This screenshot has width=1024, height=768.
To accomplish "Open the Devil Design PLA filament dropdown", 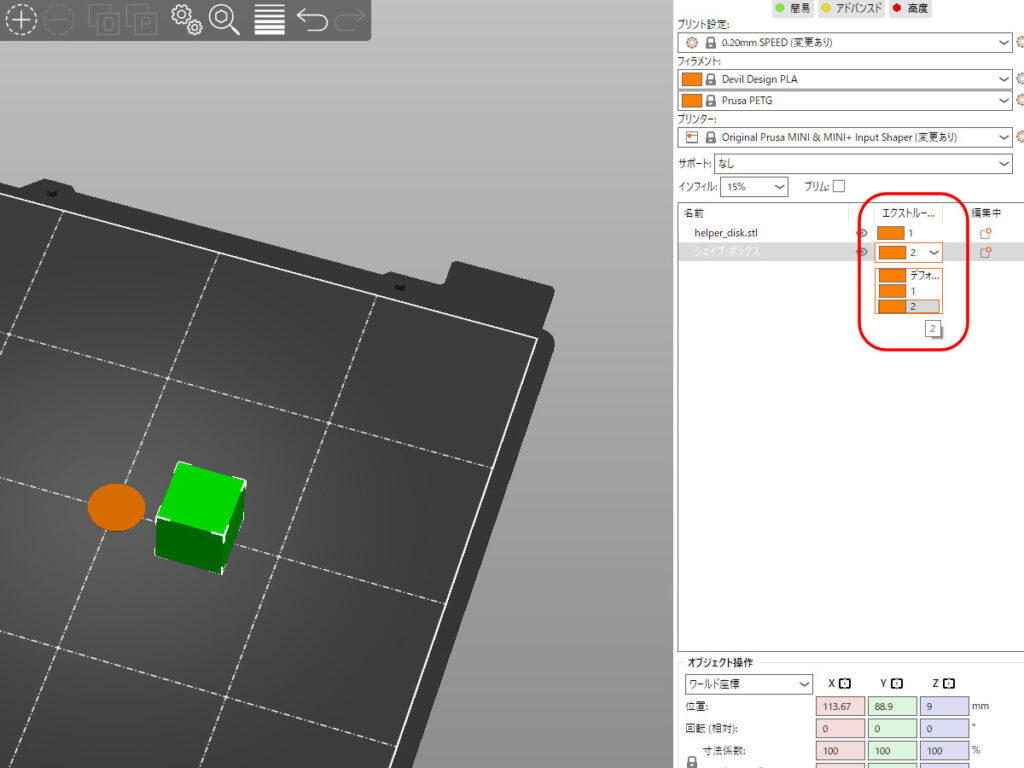I will (845, 79).
